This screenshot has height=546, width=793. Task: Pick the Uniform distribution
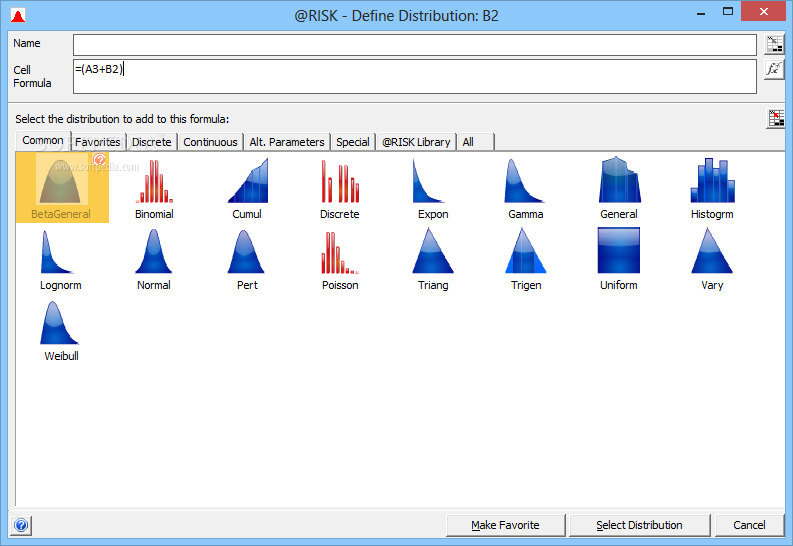pos(619,259)
